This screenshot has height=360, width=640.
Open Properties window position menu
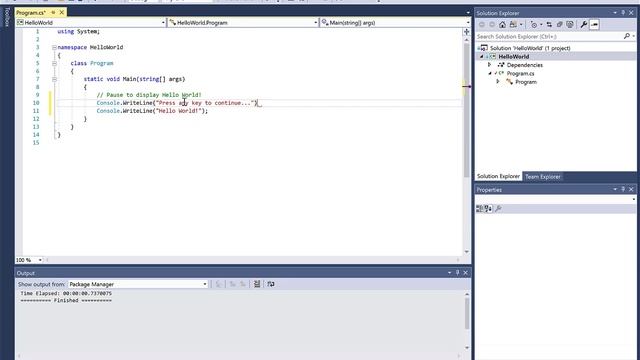tap(615, 189)
